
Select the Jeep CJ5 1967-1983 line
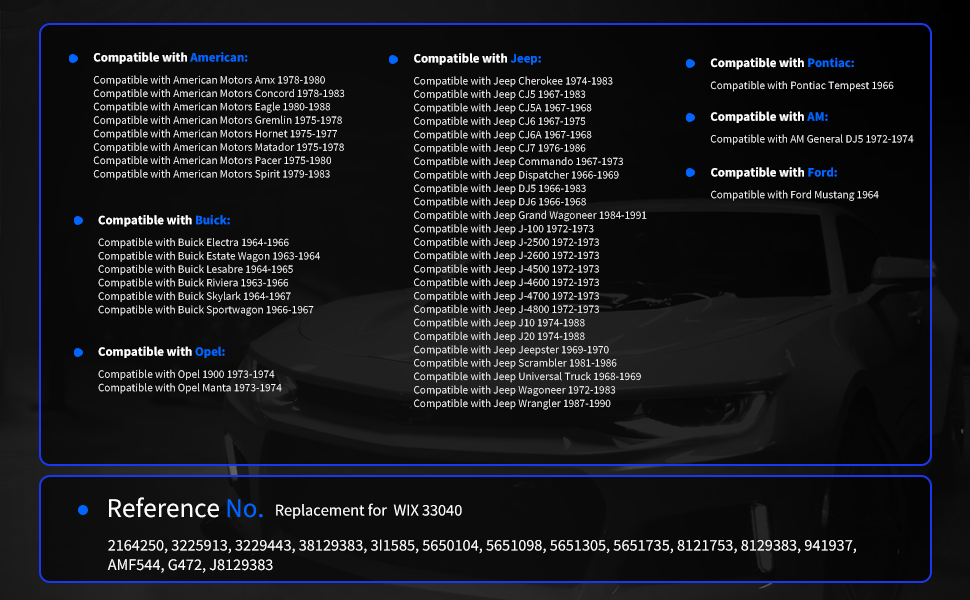(x=499, y=94)
